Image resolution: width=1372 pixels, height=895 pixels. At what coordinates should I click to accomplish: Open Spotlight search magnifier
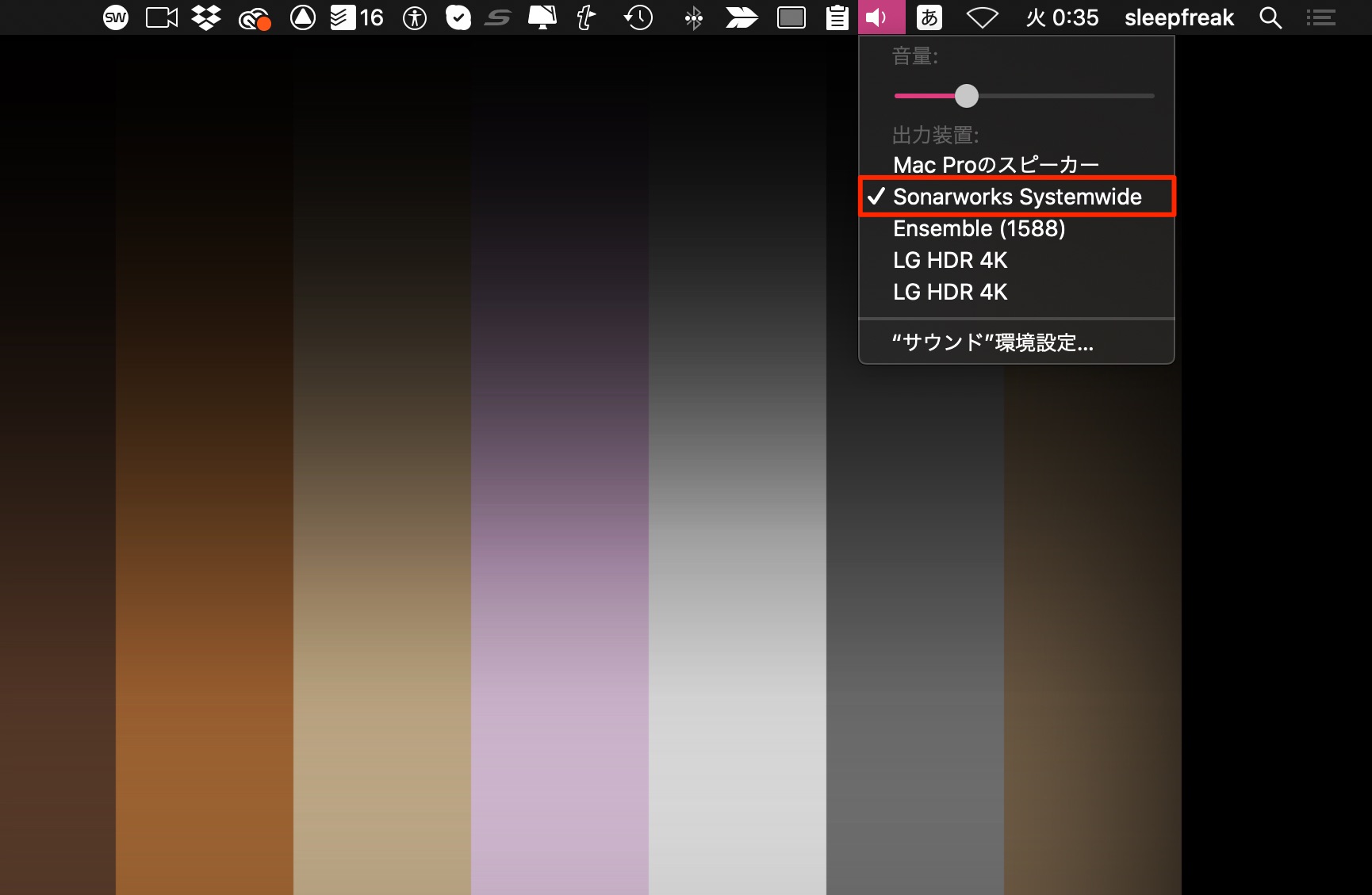point(1270,17)
